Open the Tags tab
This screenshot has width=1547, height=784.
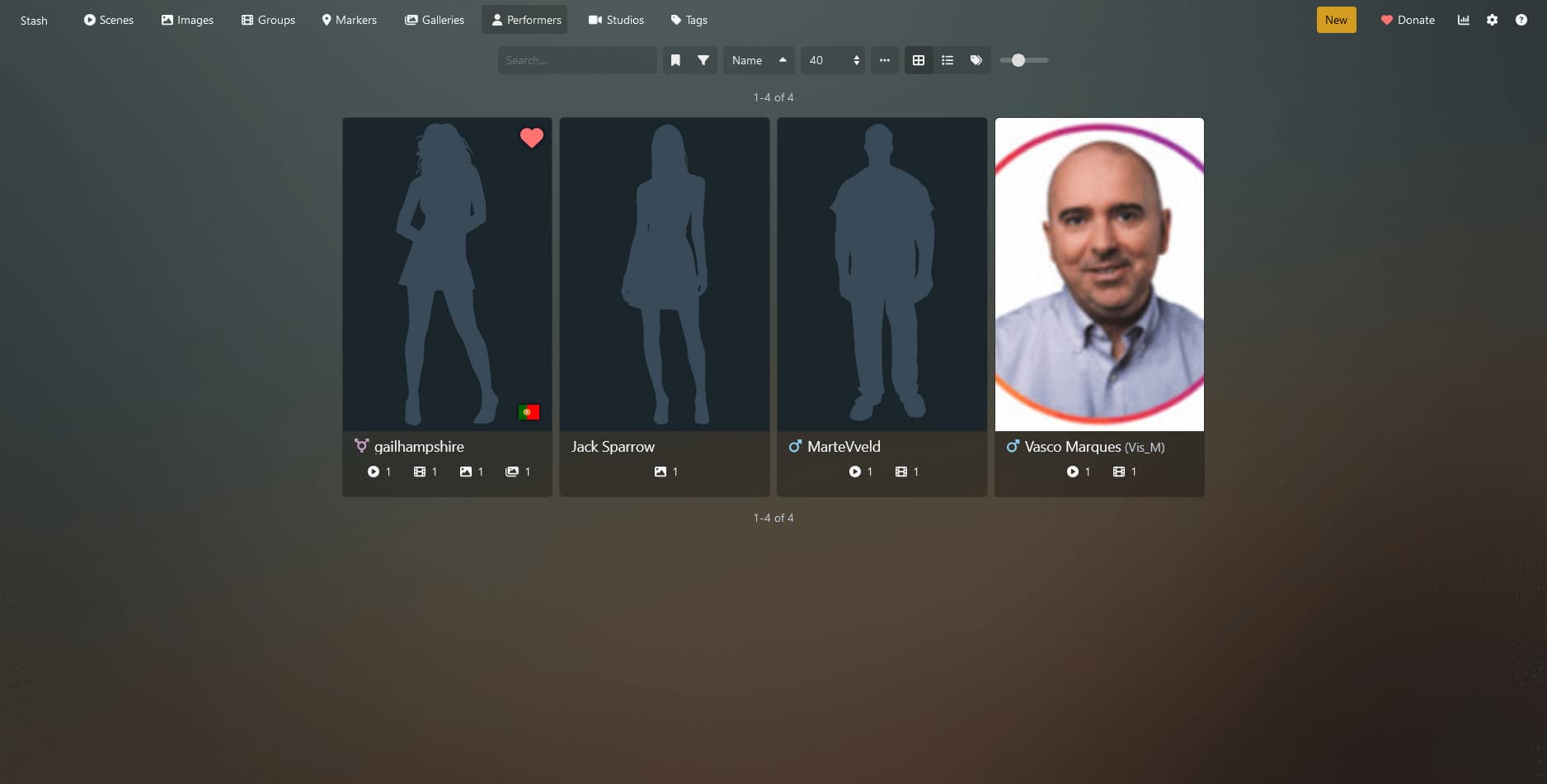click(x=689, y=20)
